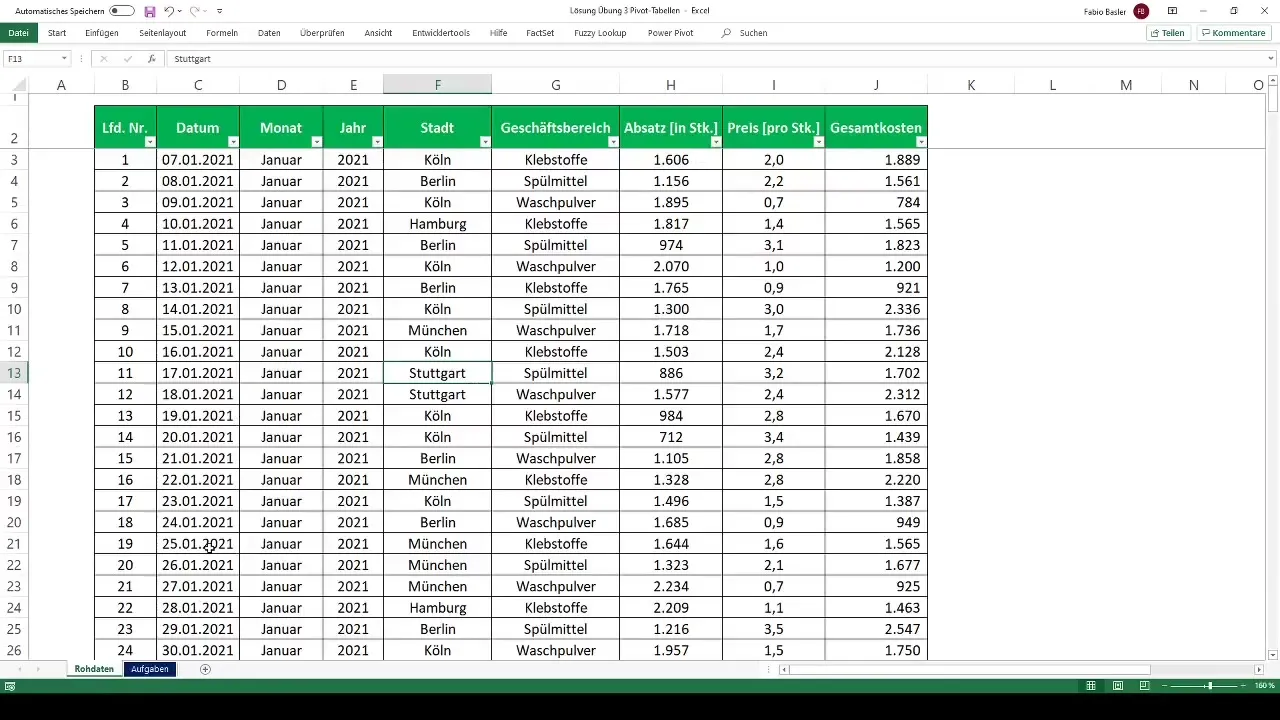Image resolution: width=1280 pixels, height=720 pixels.
Task: Open the Datei tab
Action: [x=18, y=33]
